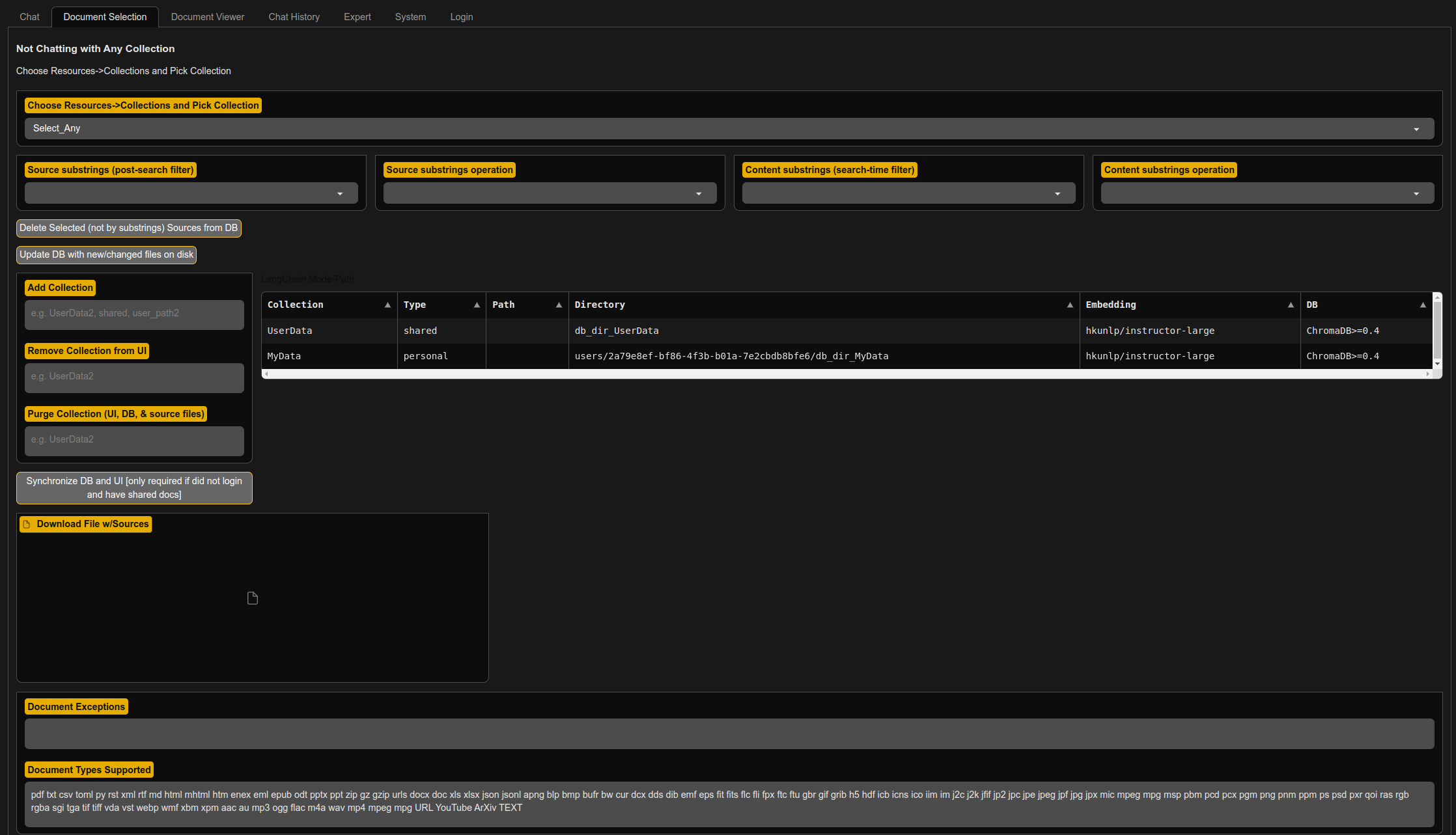Click Synchronize DB and UI button
The image size is (1456, 835).
[x=134, y=488]
